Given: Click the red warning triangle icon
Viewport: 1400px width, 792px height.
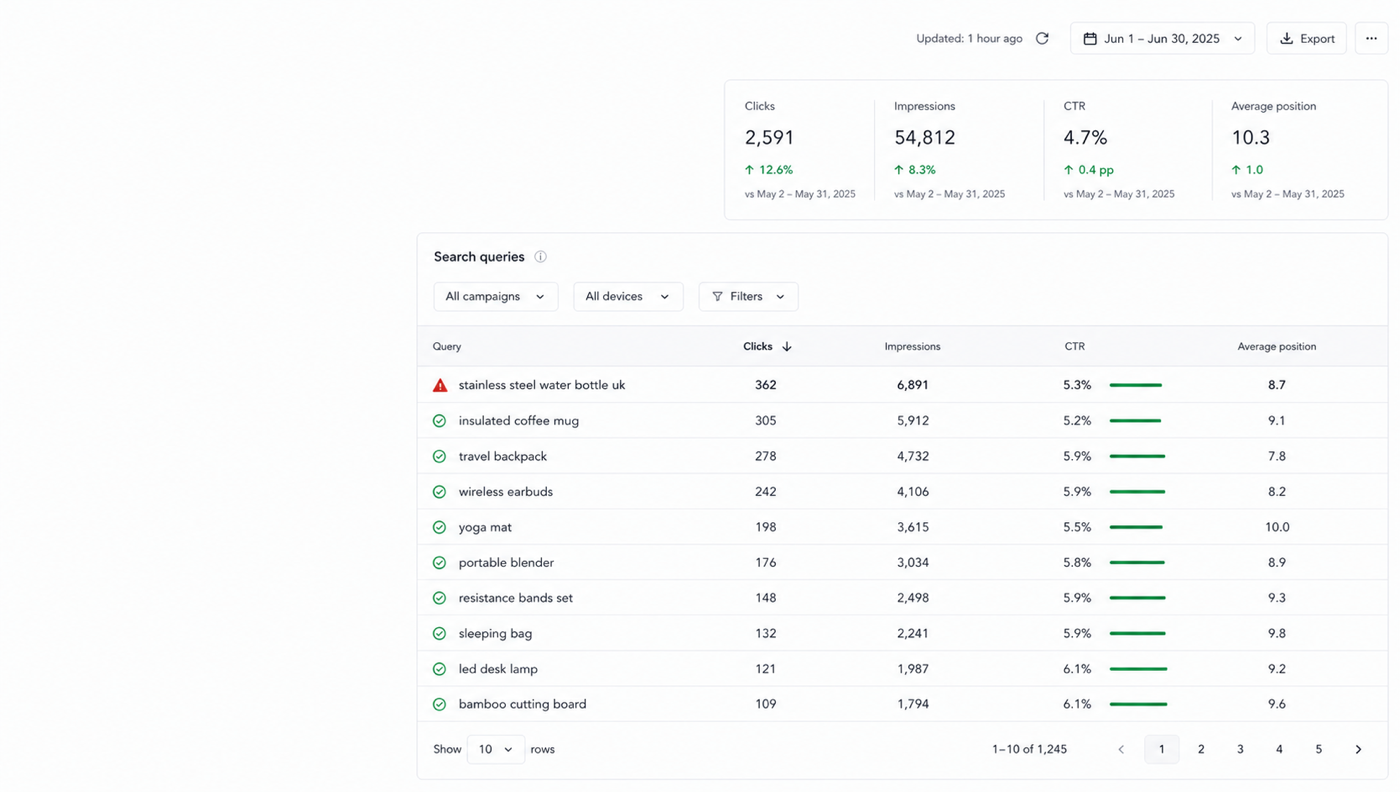Looking at the screenshot, I should pos(440,385).
